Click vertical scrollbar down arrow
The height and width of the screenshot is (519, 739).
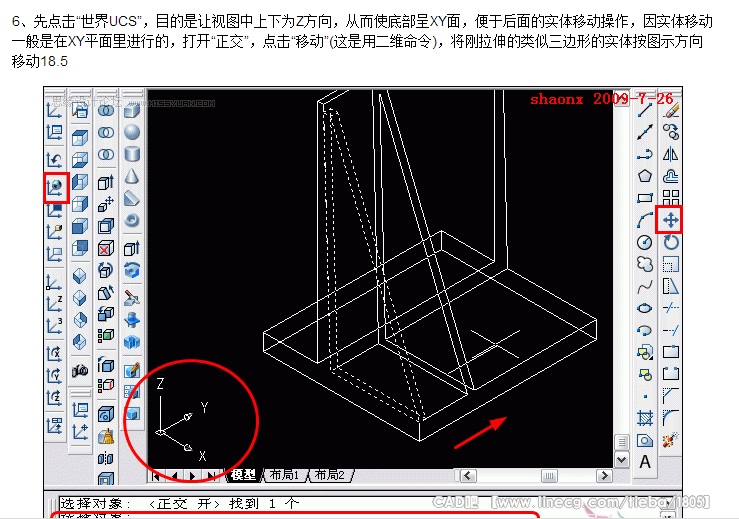(622, 459)
